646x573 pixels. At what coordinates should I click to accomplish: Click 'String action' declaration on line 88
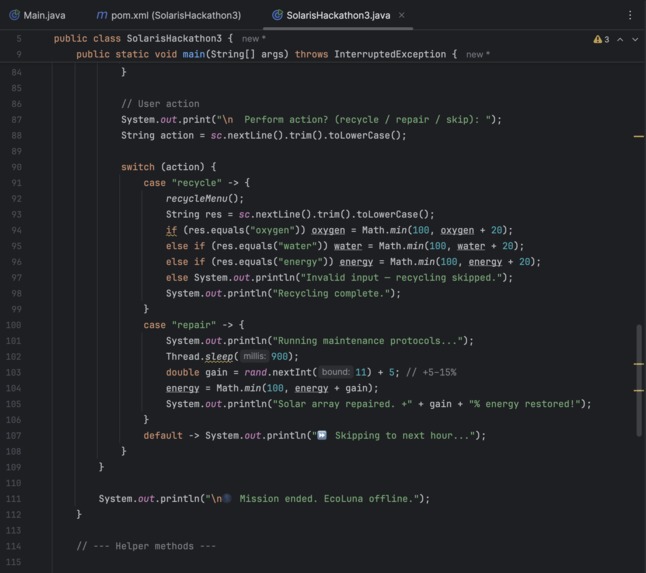coord(157,135)
